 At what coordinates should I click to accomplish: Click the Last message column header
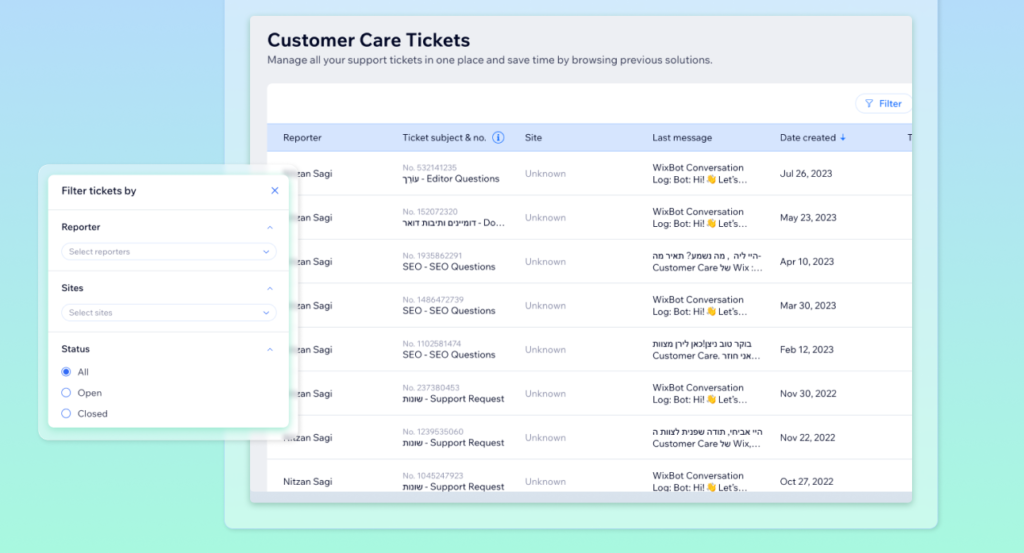click(x=682, y=138)
